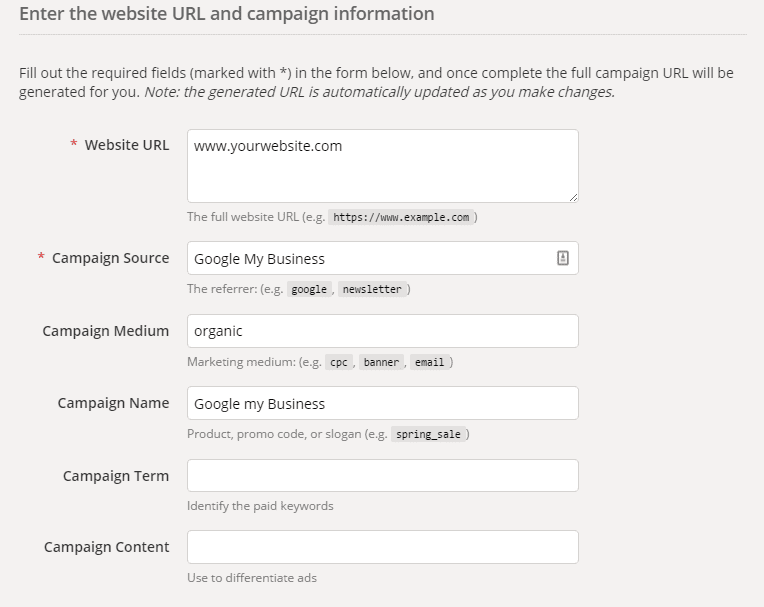Click the cpc example code tag

[x=339, y=362]
